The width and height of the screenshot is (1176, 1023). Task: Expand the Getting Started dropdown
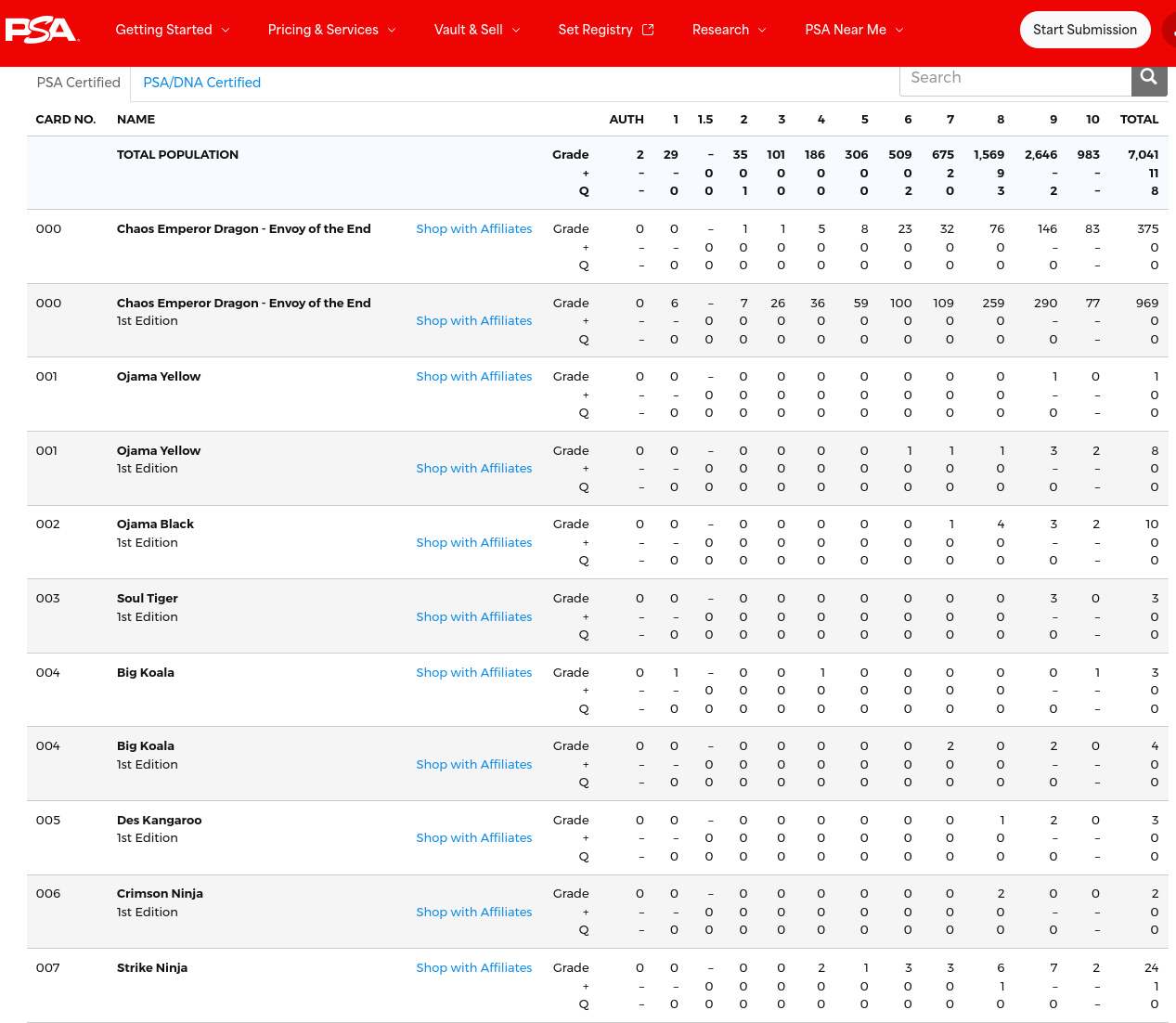(172, 30)
